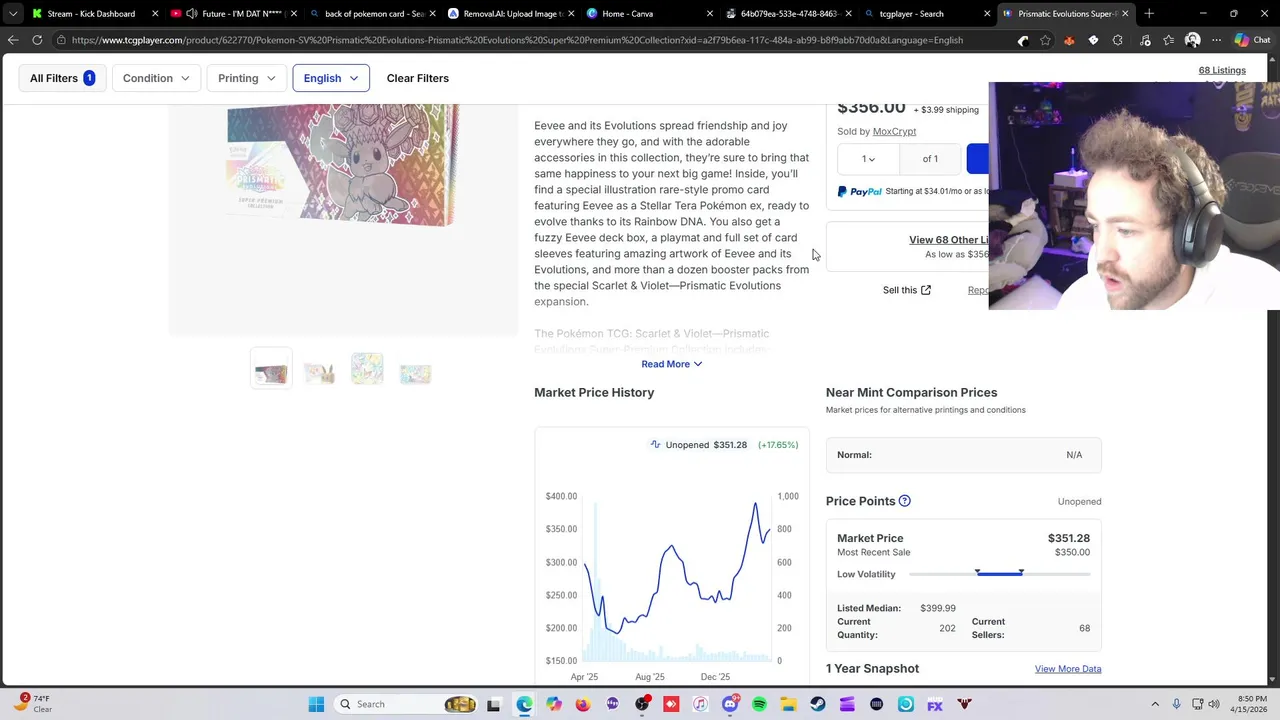This screenshot has width=1280, height=720.
Task: Open the PayPal logo link
Action: 860,191
